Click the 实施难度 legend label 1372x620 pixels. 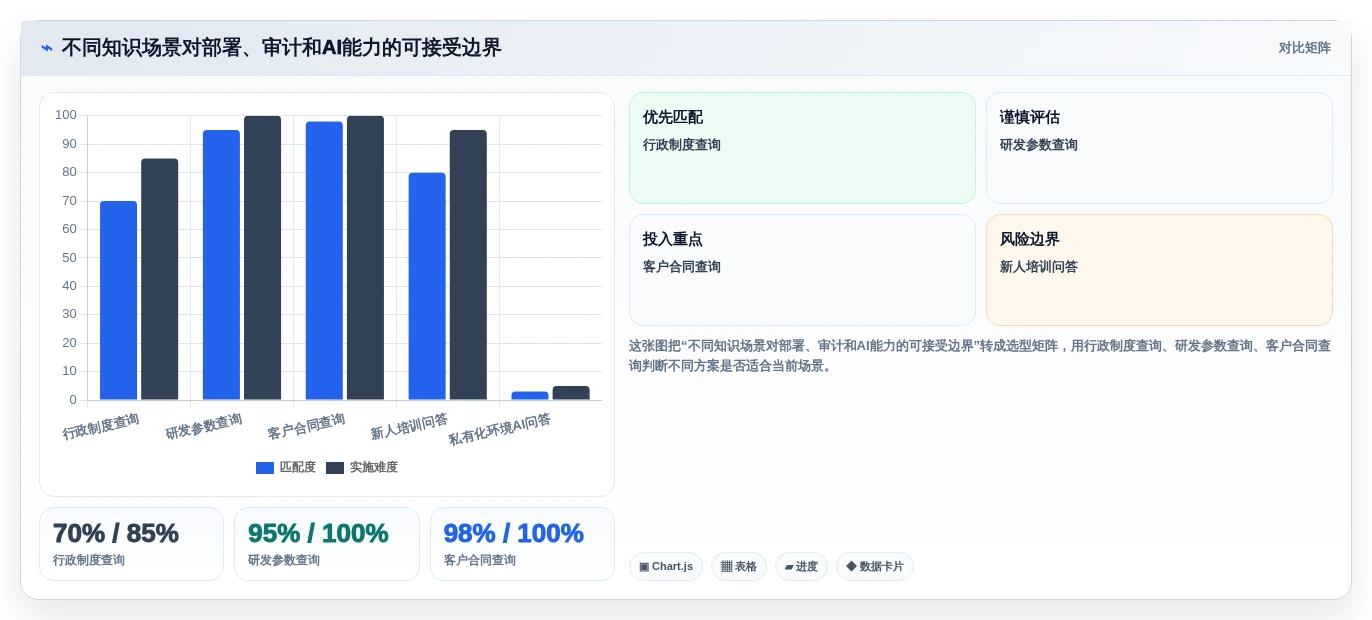click(x=373, y=468)
